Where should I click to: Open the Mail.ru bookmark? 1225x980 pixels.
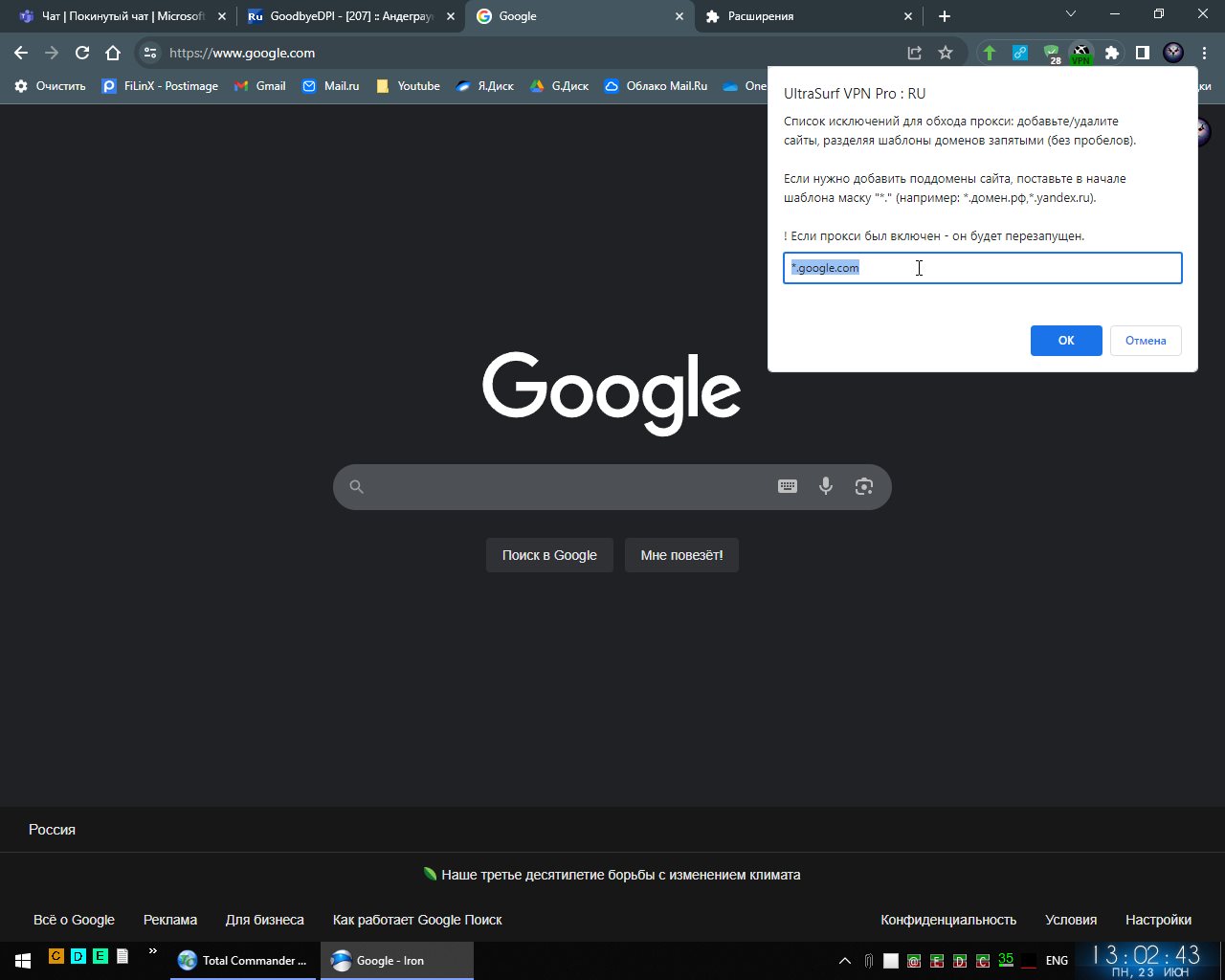tap(330, 86)
